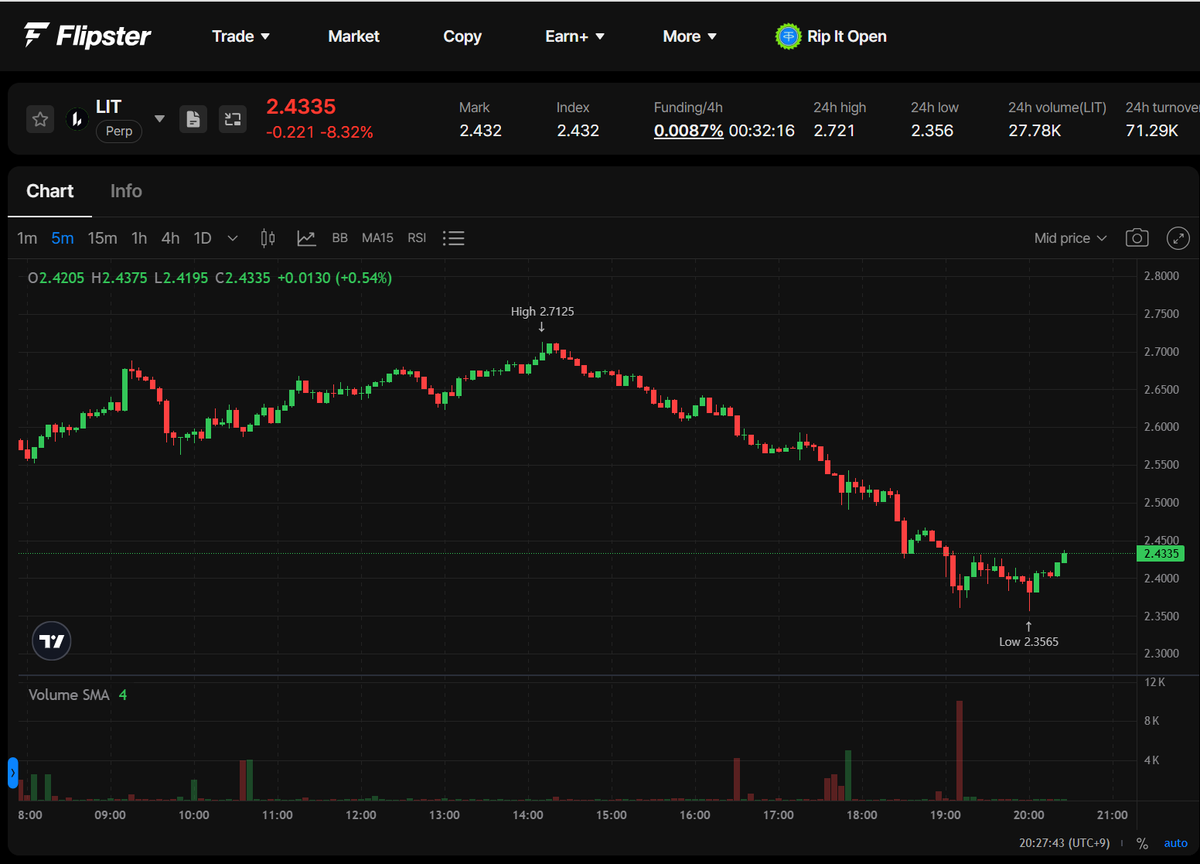Click the 2.7000 price axis label
The height and width of the screenshot is (864, 1200).
[x=1160, y=352]
